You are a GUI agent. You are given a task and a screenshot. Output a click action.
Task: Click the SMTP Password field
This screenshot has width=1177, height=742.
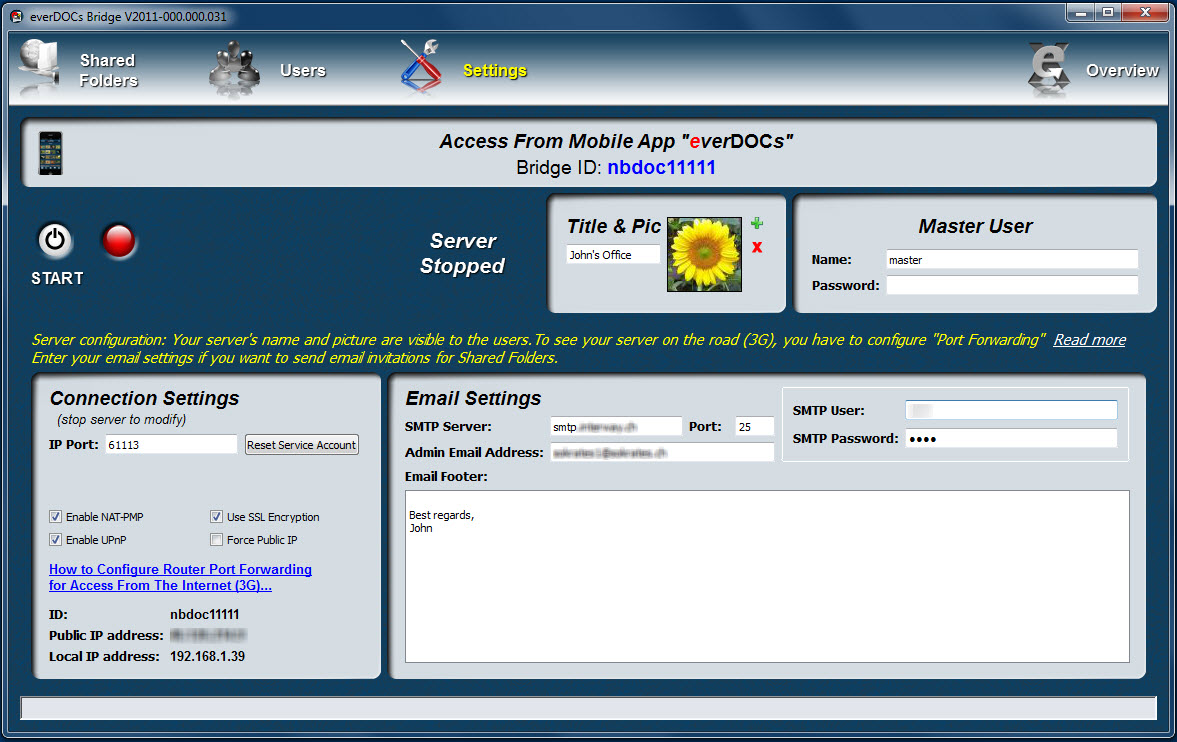[1011, 439]
